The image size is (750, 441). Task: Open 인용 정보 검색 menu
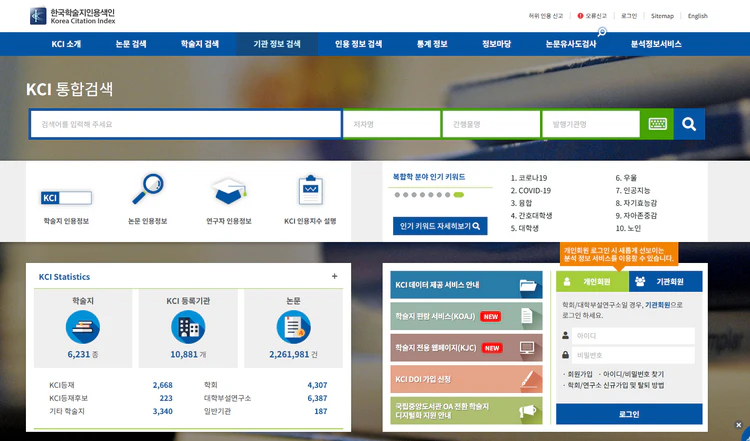[x=358, y=44]
